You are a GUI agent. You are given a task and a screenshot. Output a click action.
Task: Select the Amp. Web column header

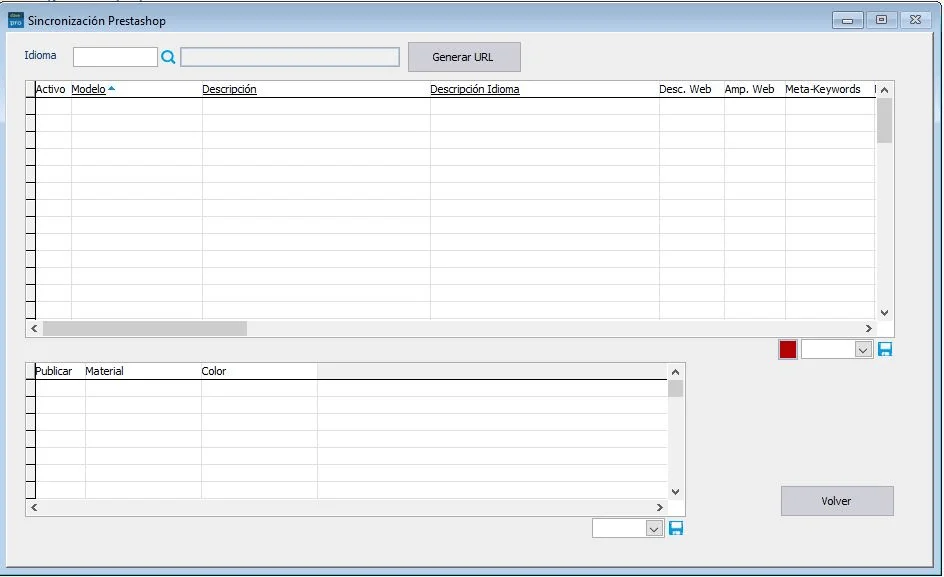(750, 89)
